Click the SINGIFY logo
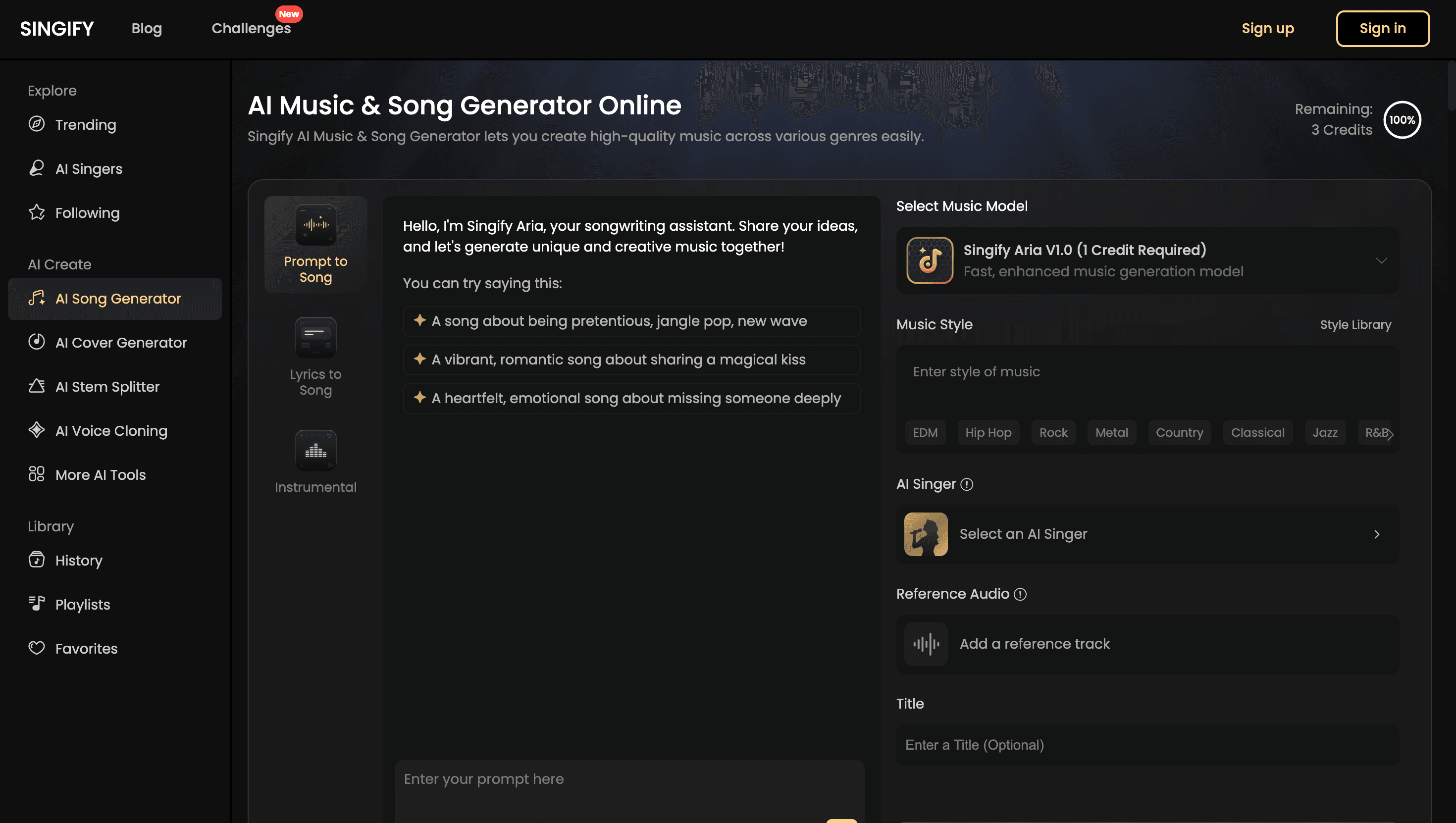This screenshot has width=1456, height=823. (56, 28)
